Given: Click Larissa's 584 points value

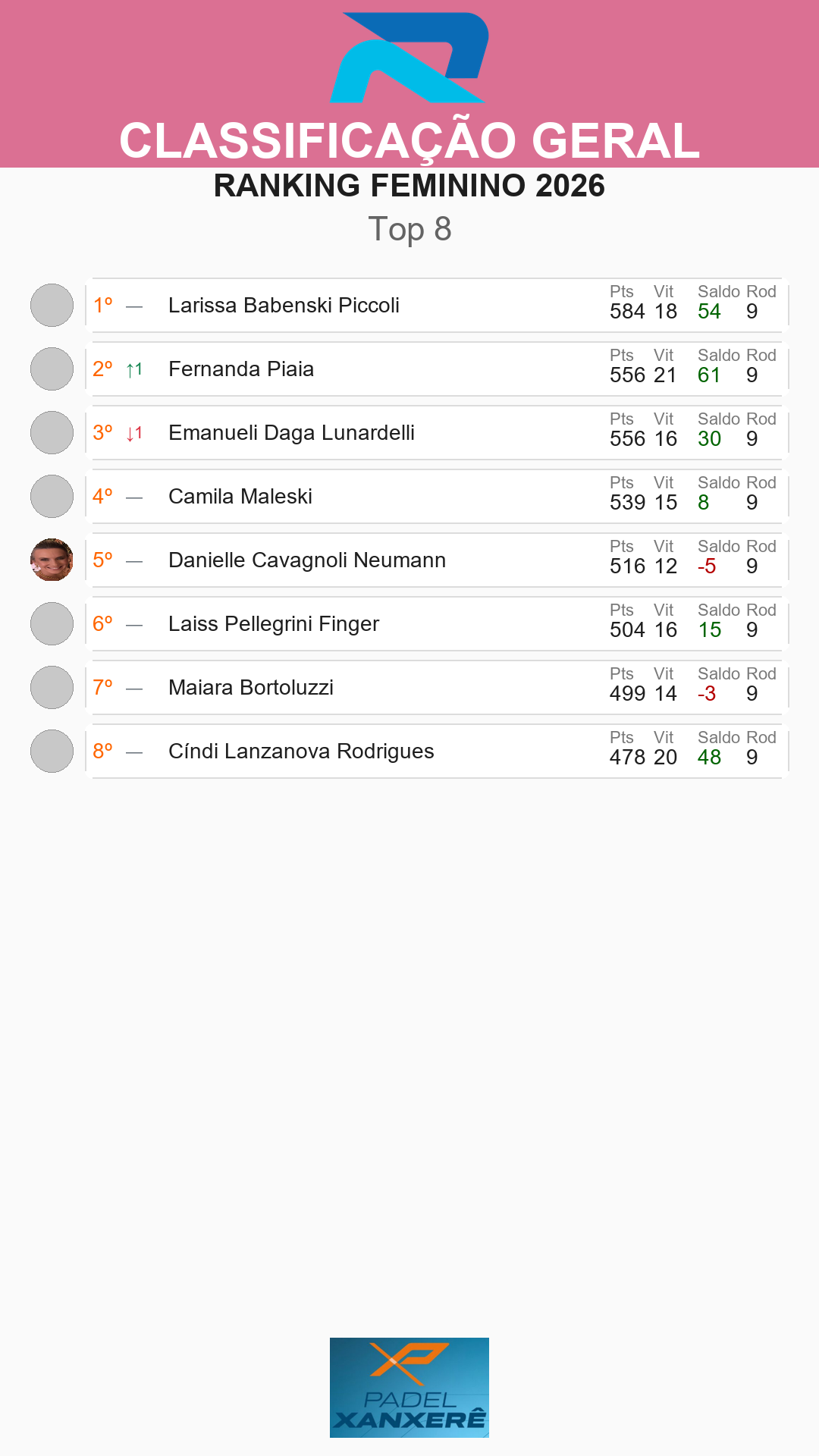Looking at the screenshot, I should [627, 312].
